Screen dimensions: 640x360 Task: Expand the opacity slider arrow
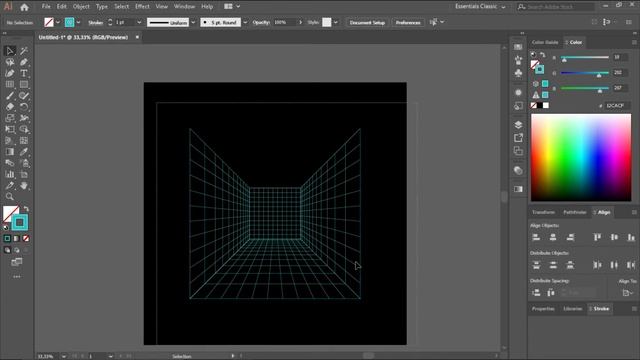point(301,22)
